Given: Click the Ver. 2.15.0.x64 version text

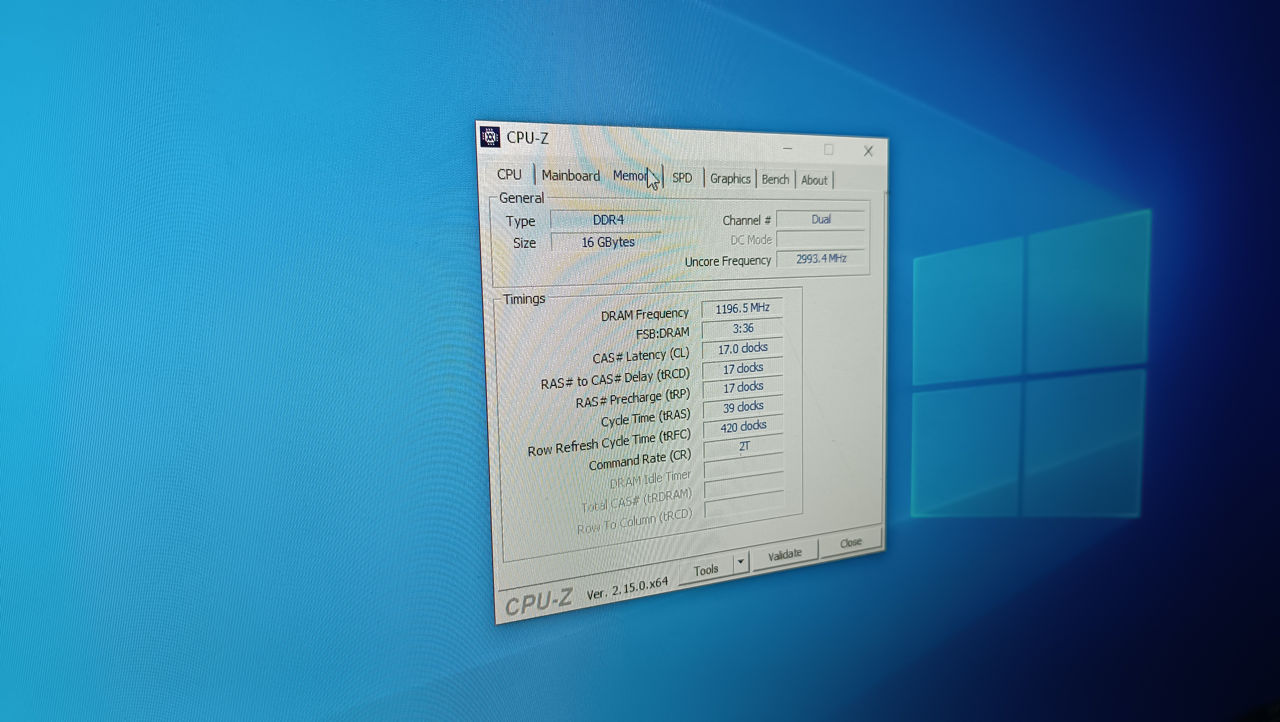Looking at the screenshot, I should pos(627,588).
